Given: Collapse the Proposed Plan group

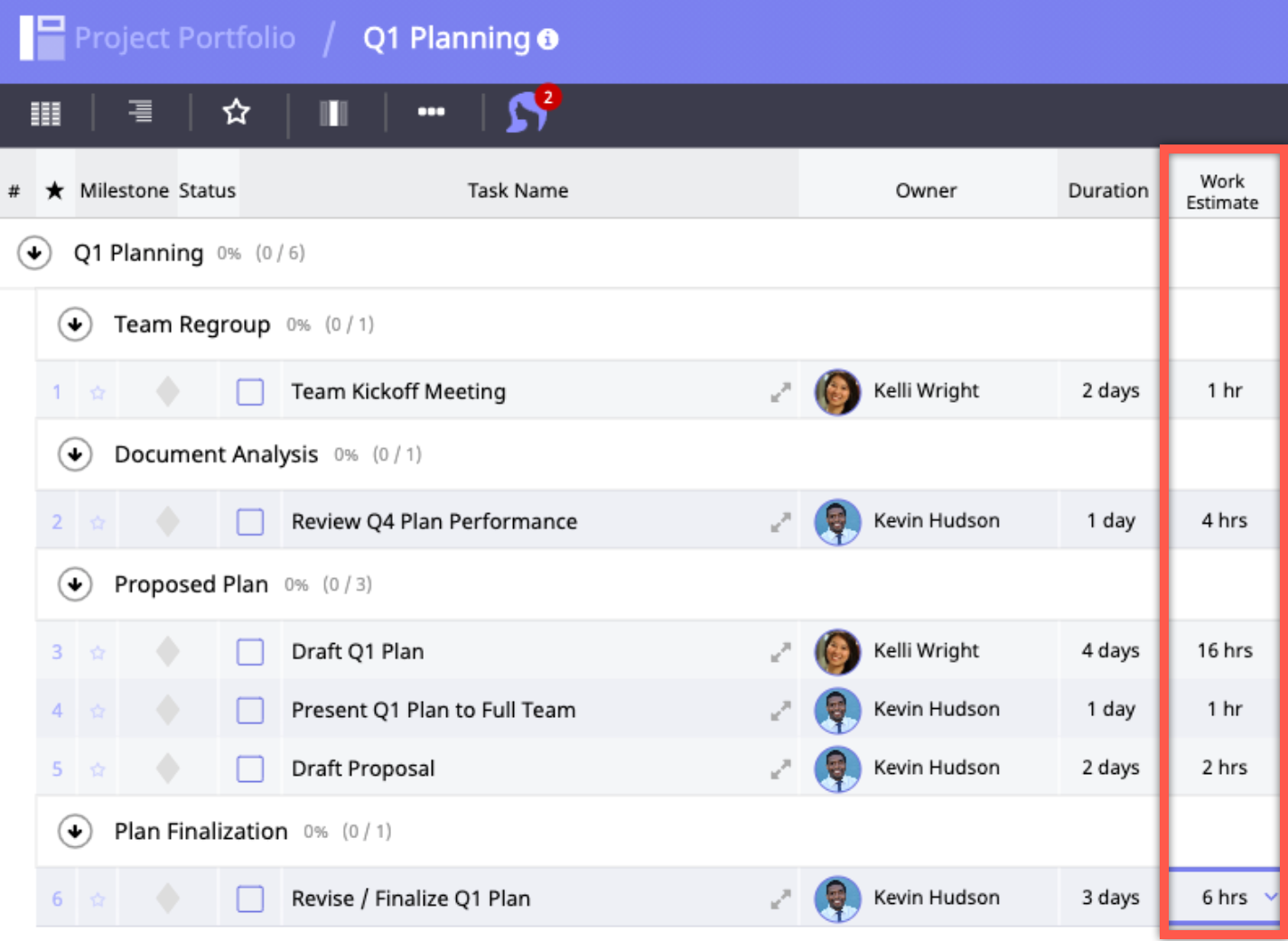Looking at the screenshot, I should point(75,584).
